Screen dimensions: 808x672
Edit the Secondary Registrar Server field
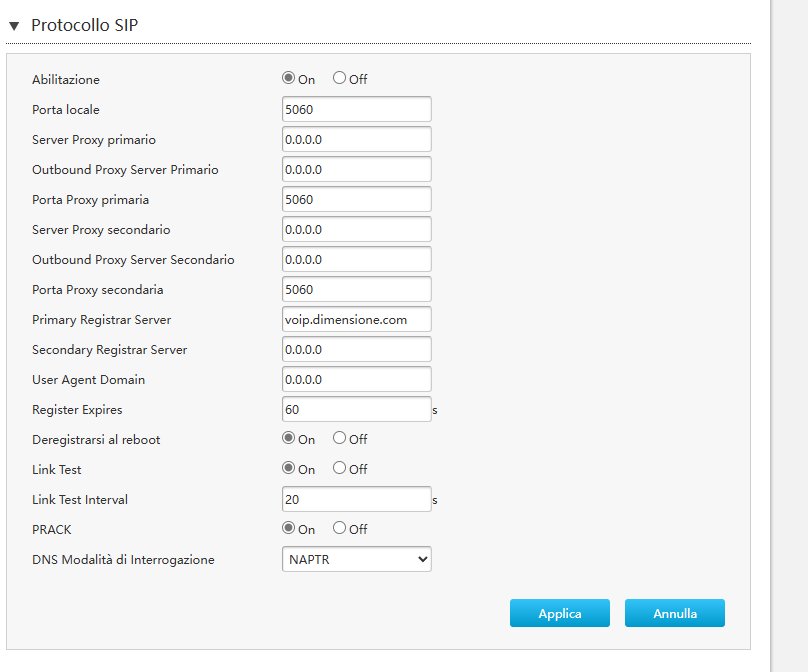pos(357,349)
